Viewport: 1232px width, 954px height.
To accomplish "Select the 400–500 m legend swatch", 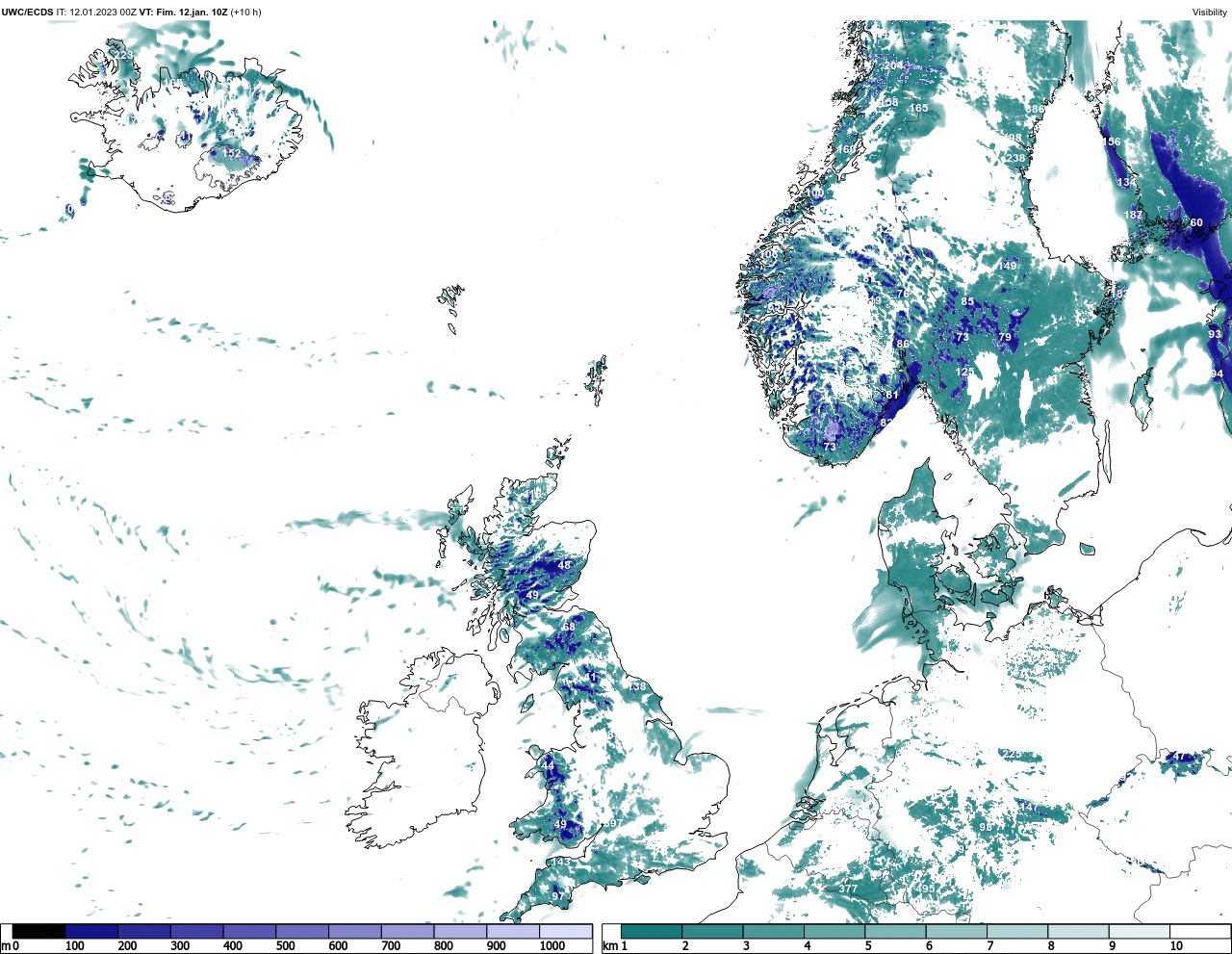I will (x=249, y=932).
